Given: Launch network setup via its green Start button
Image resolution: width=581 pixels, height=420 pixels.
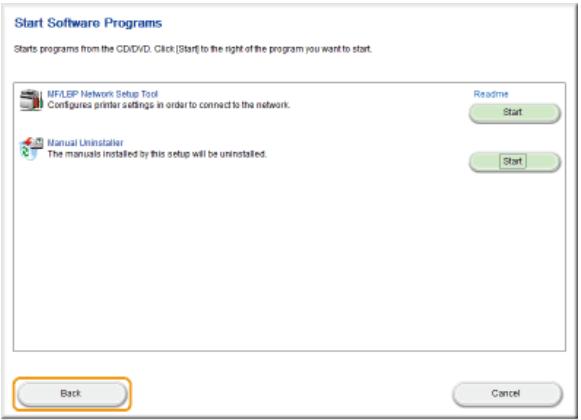Looking at the screenshot, I should 515,113.
